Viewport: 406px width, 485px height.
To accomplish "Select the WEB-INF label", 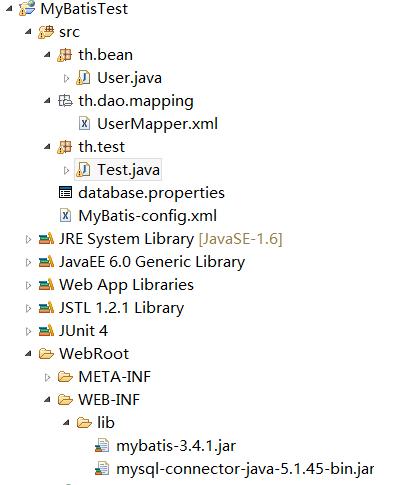I will pos(109,400).
